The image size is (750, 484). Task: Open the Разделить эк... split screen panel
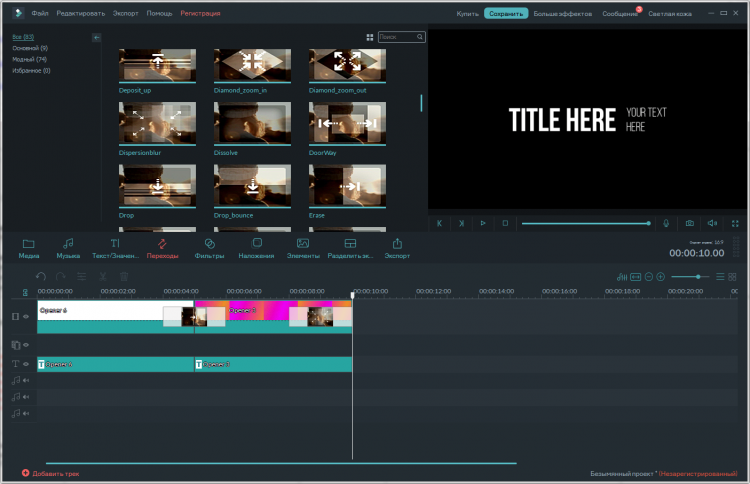pos(350,249)
